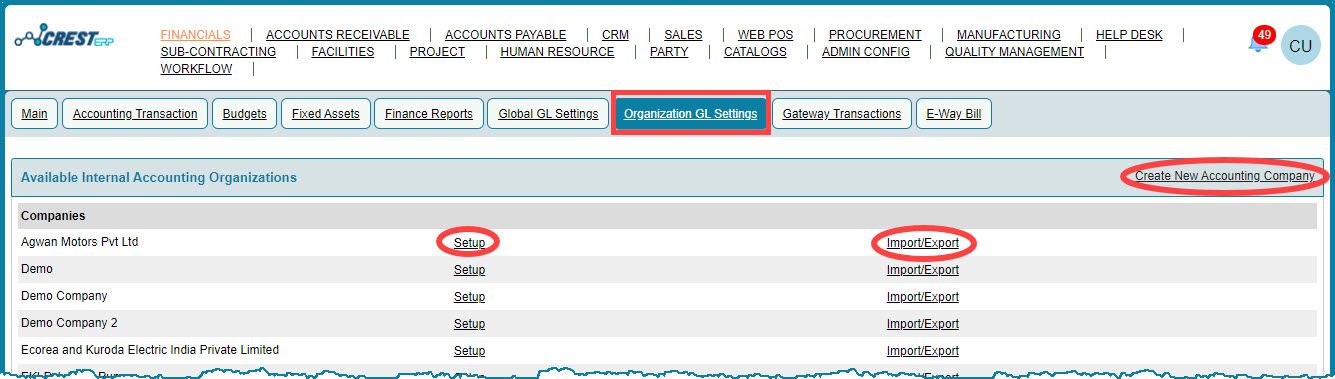
Task: Switch to the Fixed Assets tab
Action: [325, 114]
